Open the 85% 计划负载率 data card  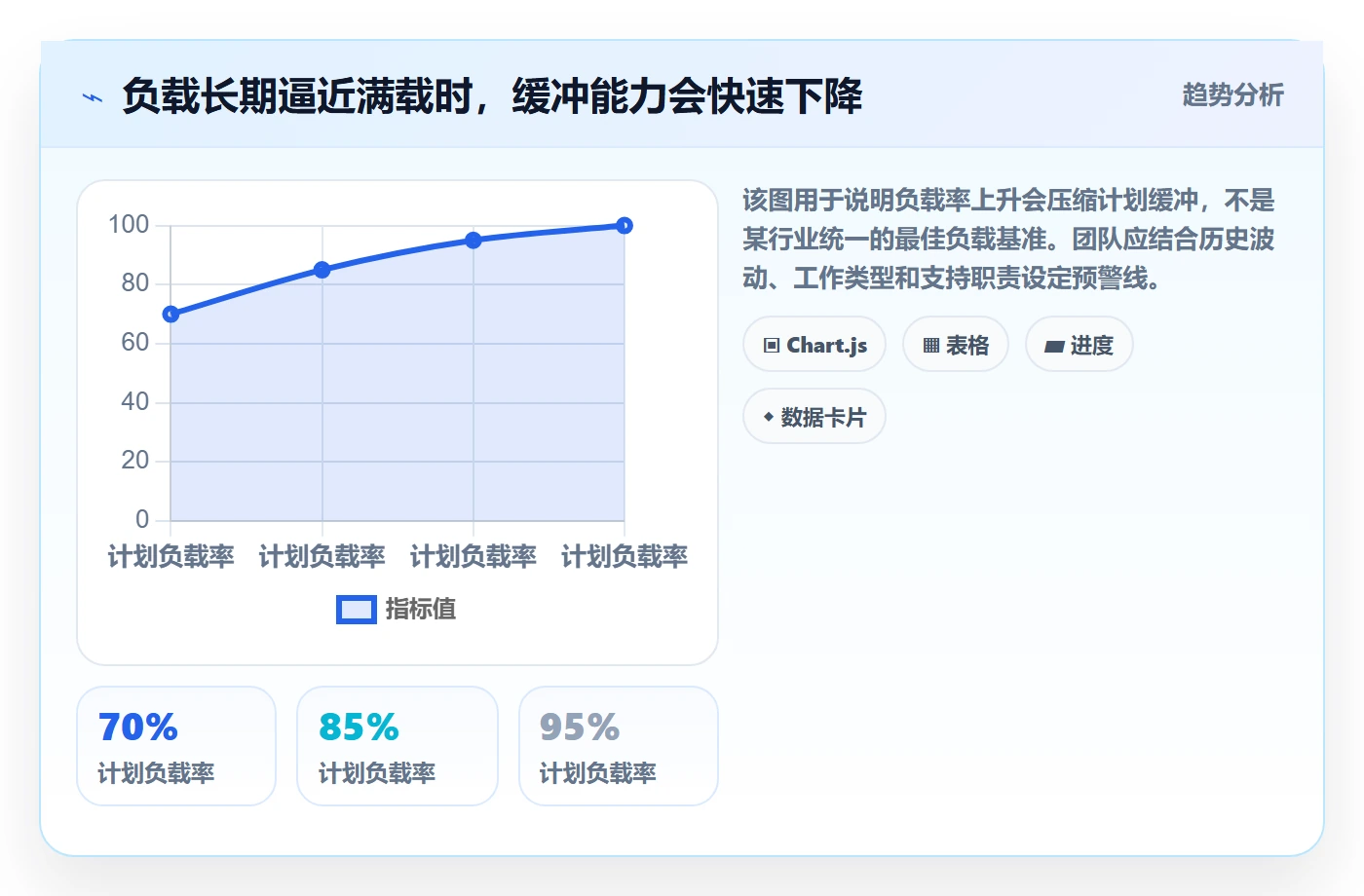point(398,746)
